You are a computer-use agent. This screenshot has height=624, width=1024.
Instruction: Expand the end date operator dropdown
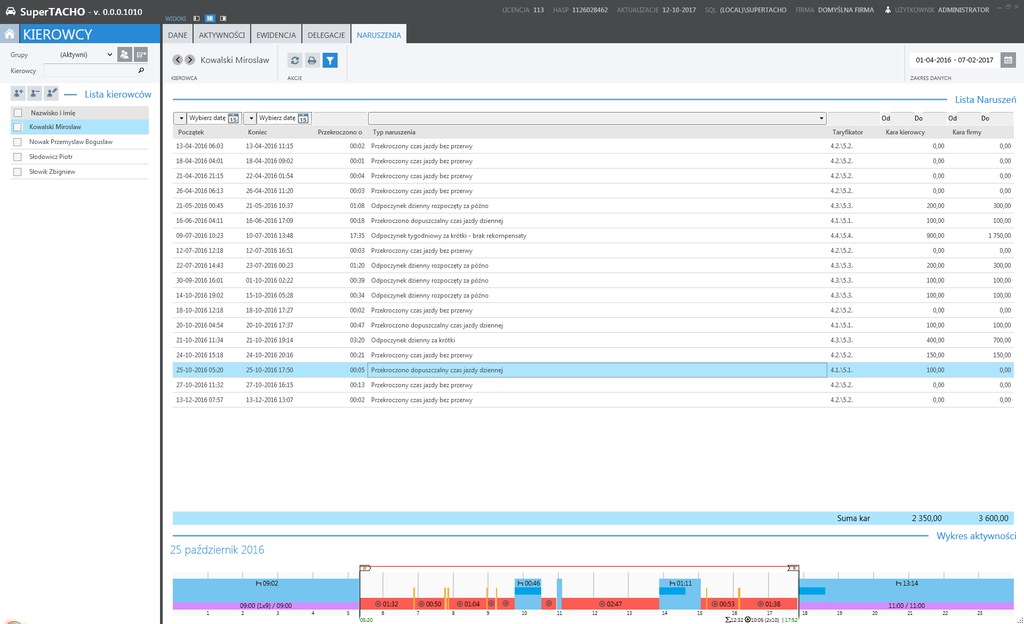pos(250,118)
